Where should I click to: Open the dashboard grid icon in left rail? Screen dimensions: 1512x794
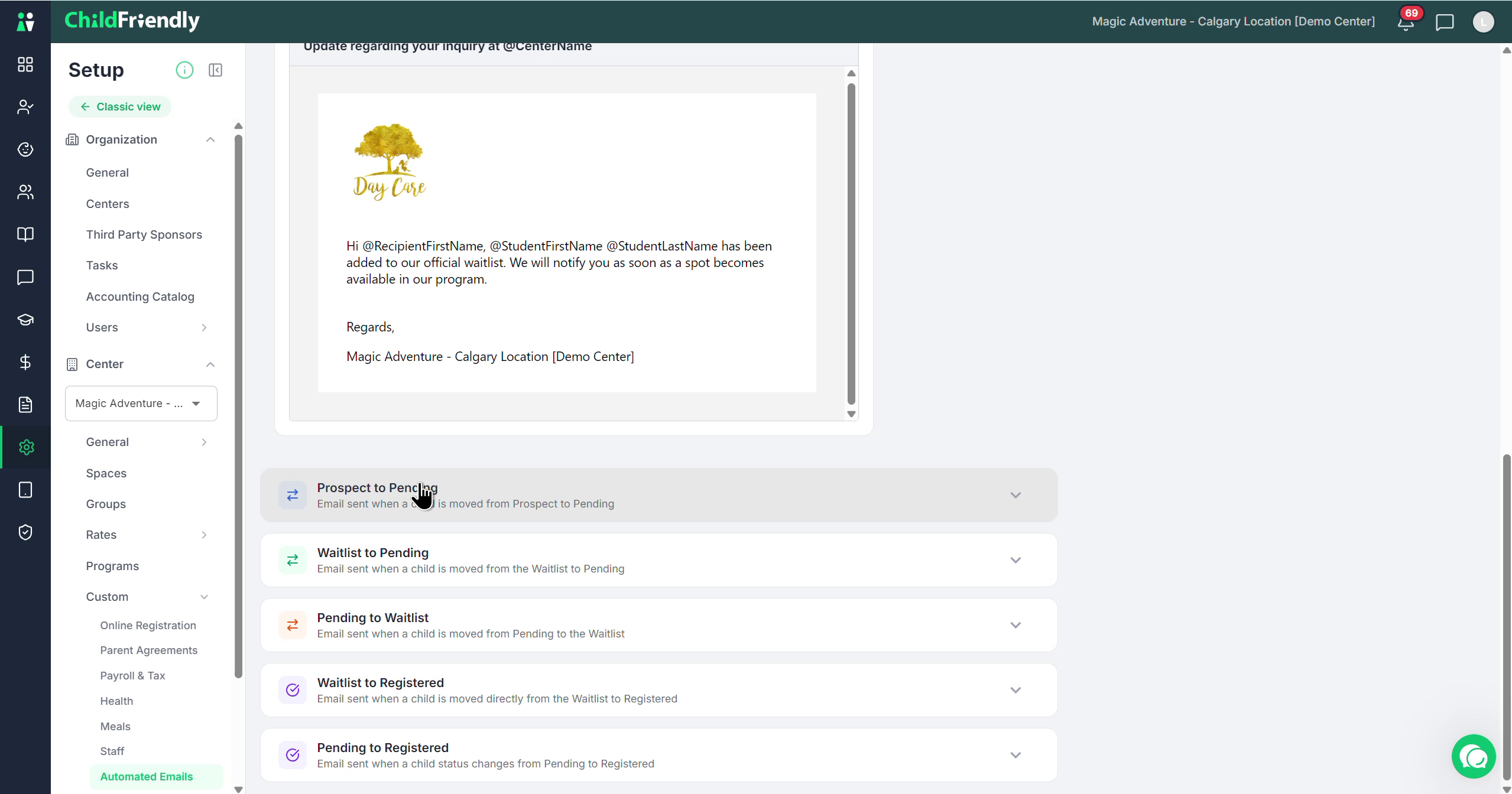(25, 64)
